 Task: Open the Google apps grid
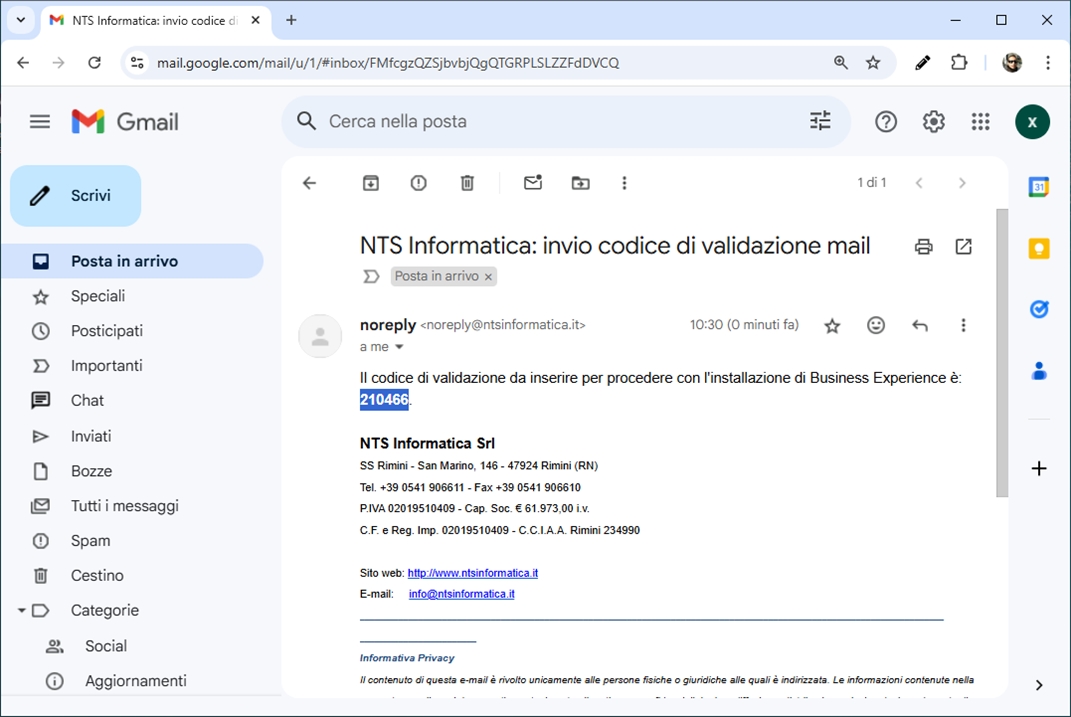coord(980,122)
